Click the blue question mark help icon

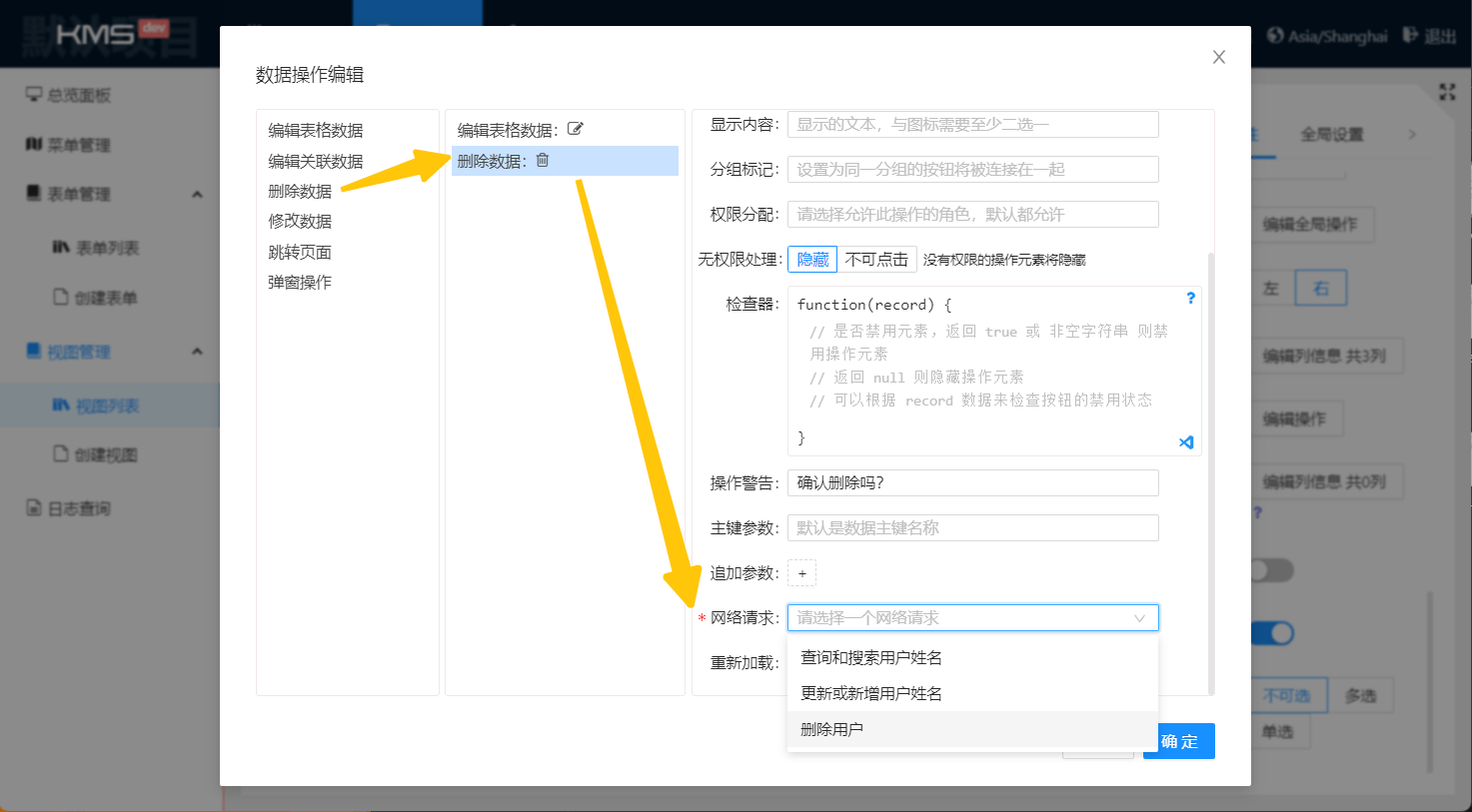click(x=1190, y=298)
